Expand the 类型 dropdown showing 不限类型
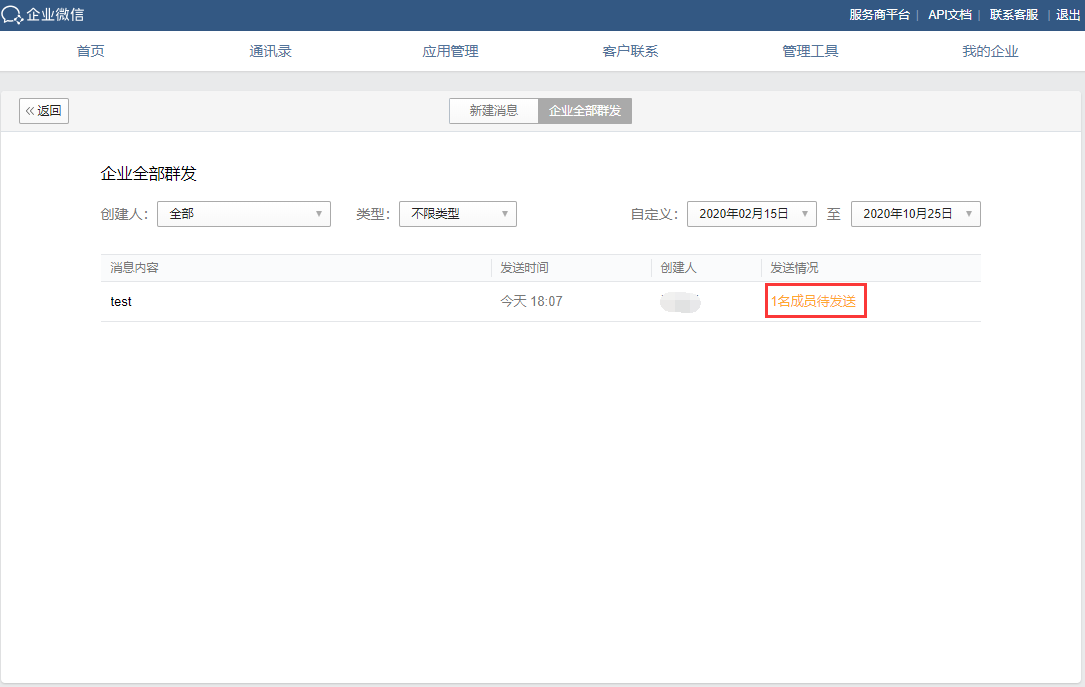This screenshot has height=687, width=1085. point(458,214)
